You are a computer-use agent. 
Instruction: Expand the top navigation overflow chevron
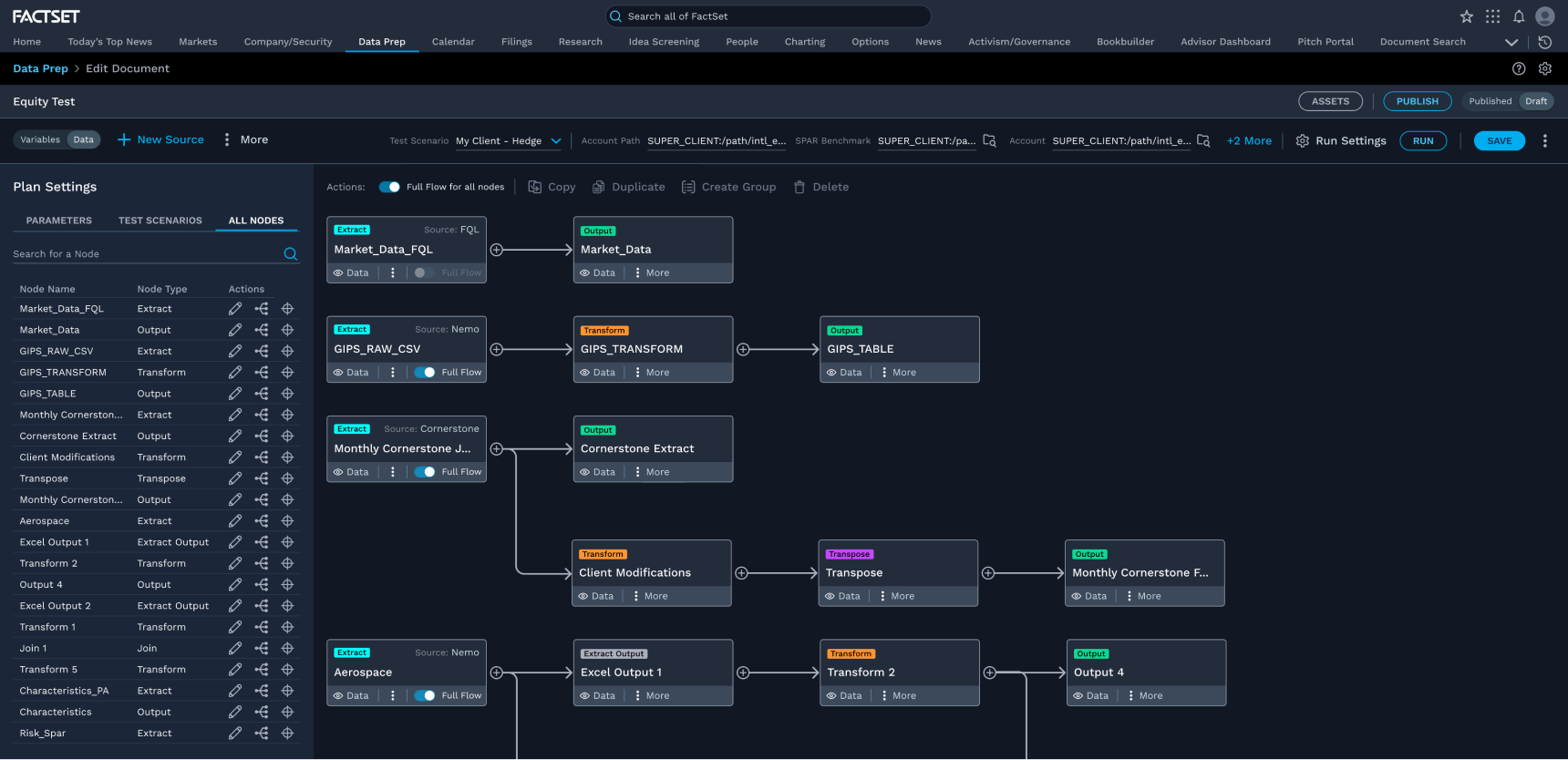[x=1511, y=42]
